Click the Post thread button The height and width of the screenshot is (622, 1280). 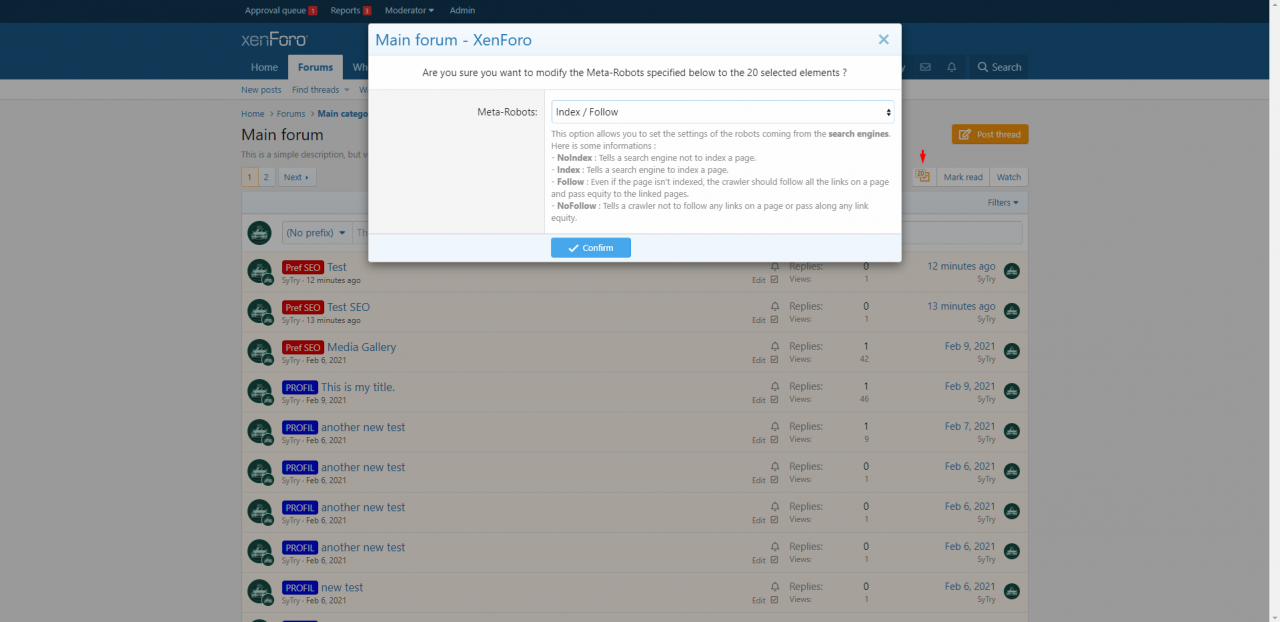pos(990,134)
